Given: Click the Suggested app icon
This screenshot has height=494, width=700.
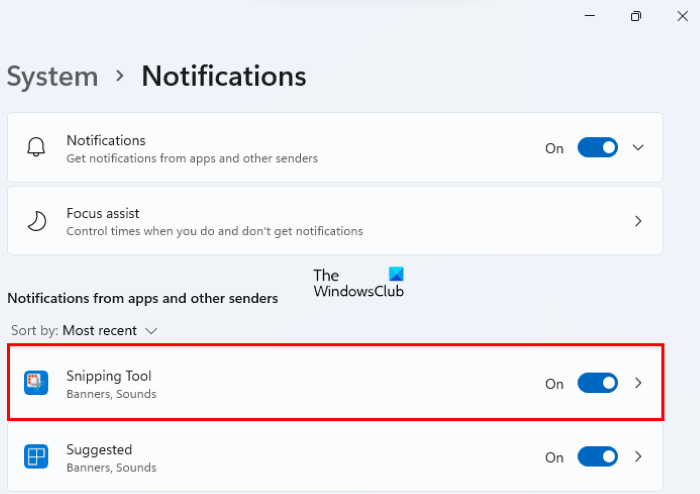Looking at the screenshot, I should click(x=36, y=457).
